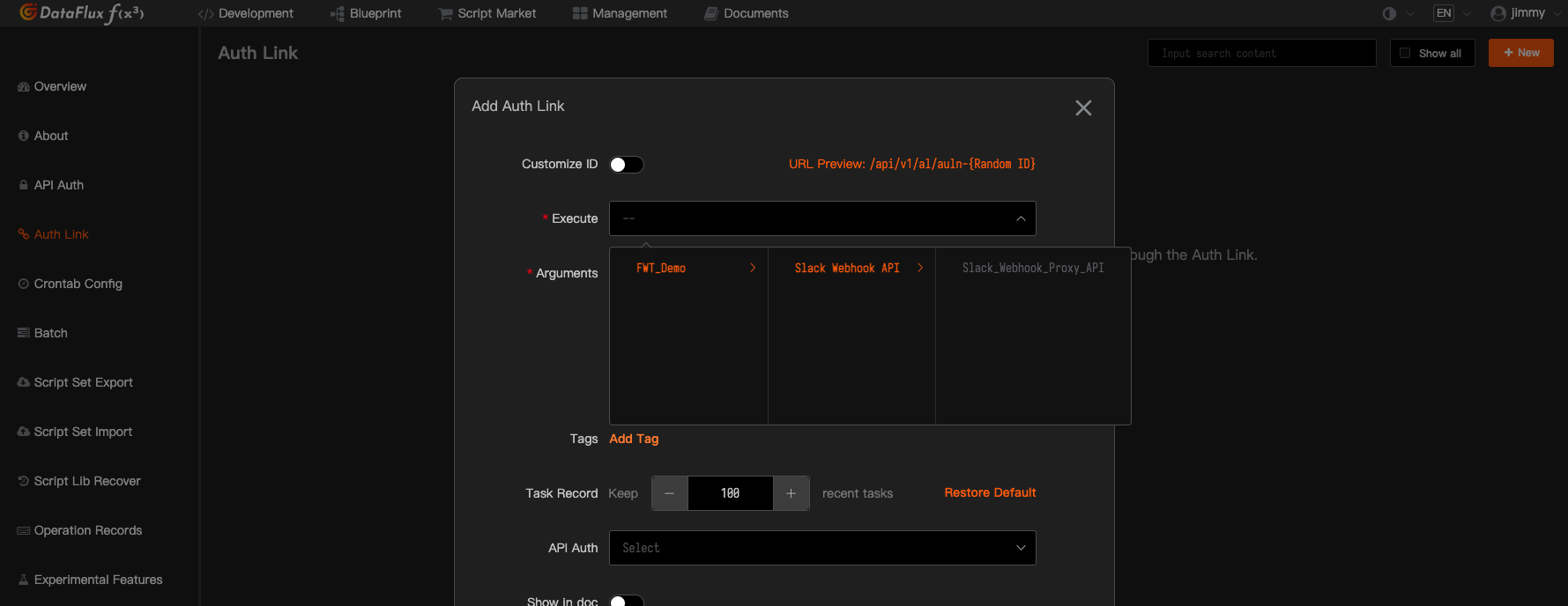
Task: Click the Restore Default link
Action: pos(990,492)
